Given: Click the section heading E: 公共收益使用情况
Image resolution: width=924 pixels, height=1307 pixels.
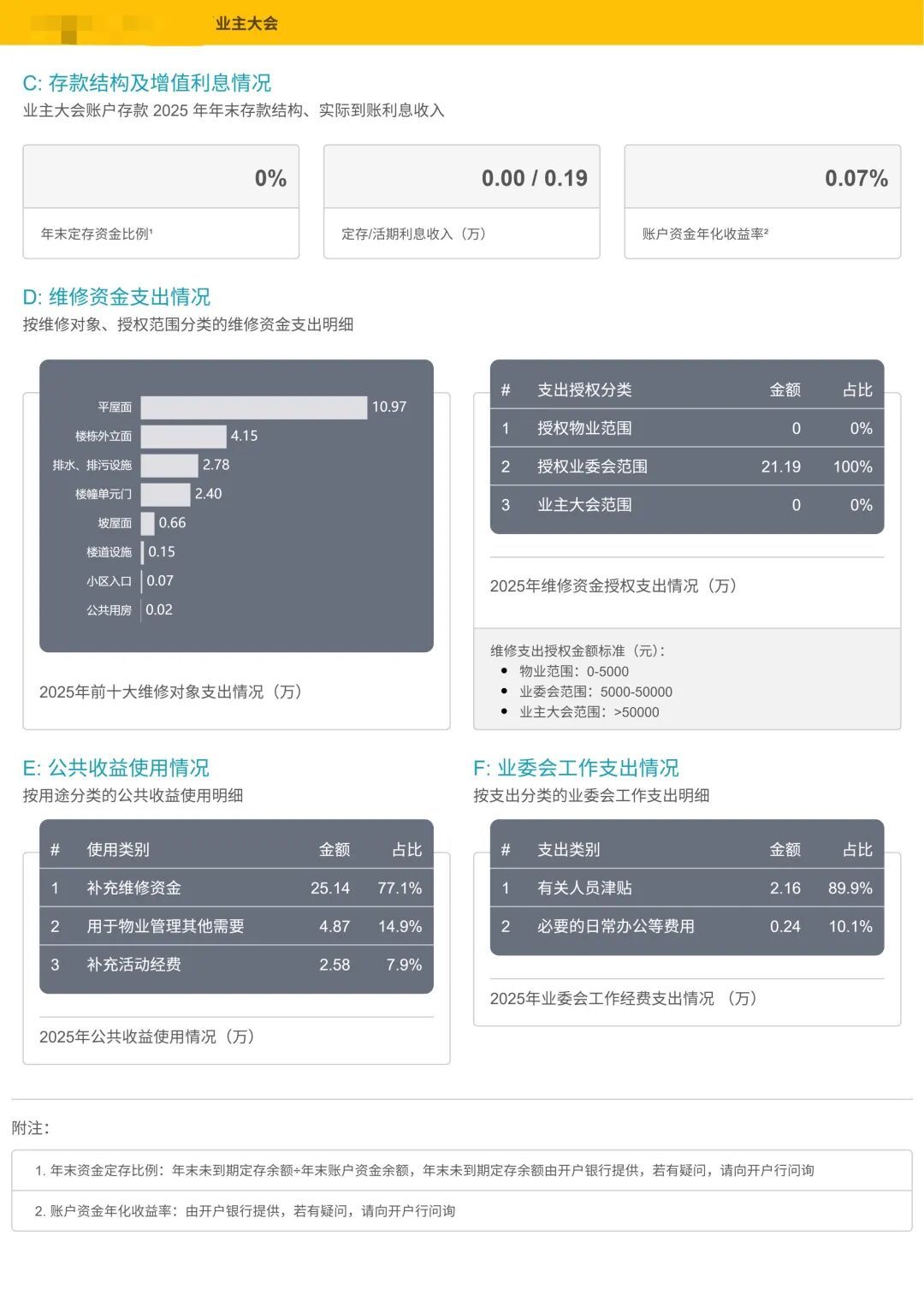Looking at the screenshot, I should [x=115, y=768].
